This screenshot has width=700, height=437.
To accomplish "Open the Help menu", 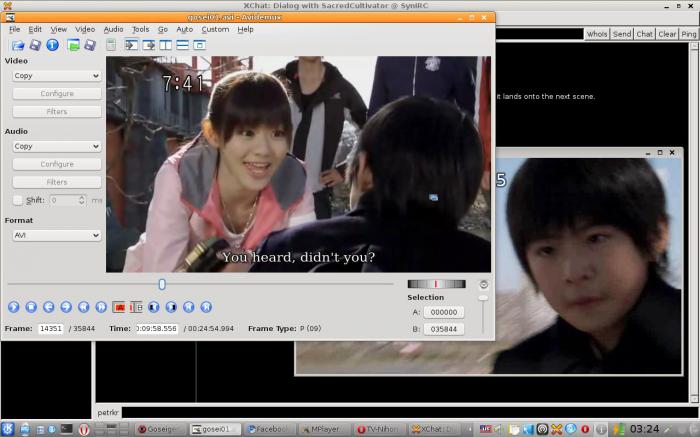I will [x=245, y=29].
